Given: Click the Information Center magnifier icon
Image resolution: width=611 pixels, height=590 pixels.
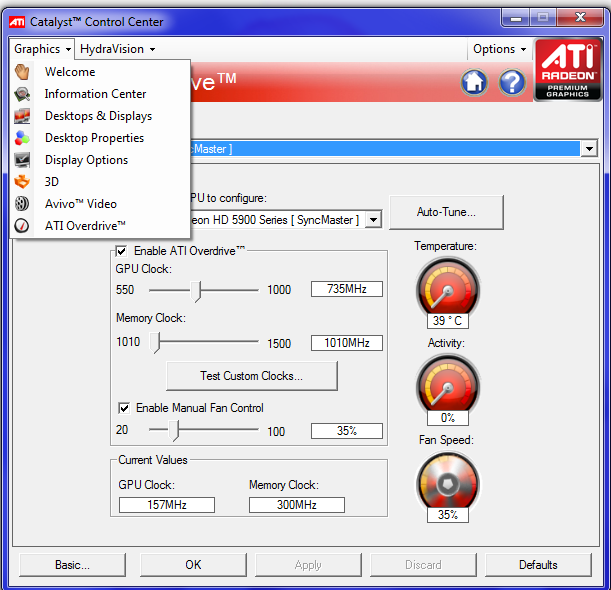Looking at the screenshot, I should point(22,94).
